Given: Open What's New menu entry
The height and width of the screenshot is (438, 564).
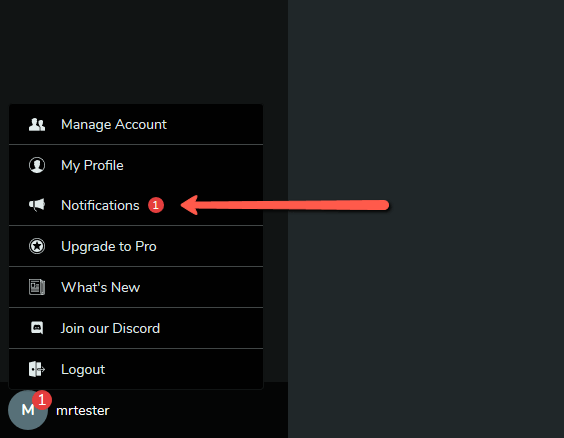Looking at the screenshot, I should click(136, 287).
